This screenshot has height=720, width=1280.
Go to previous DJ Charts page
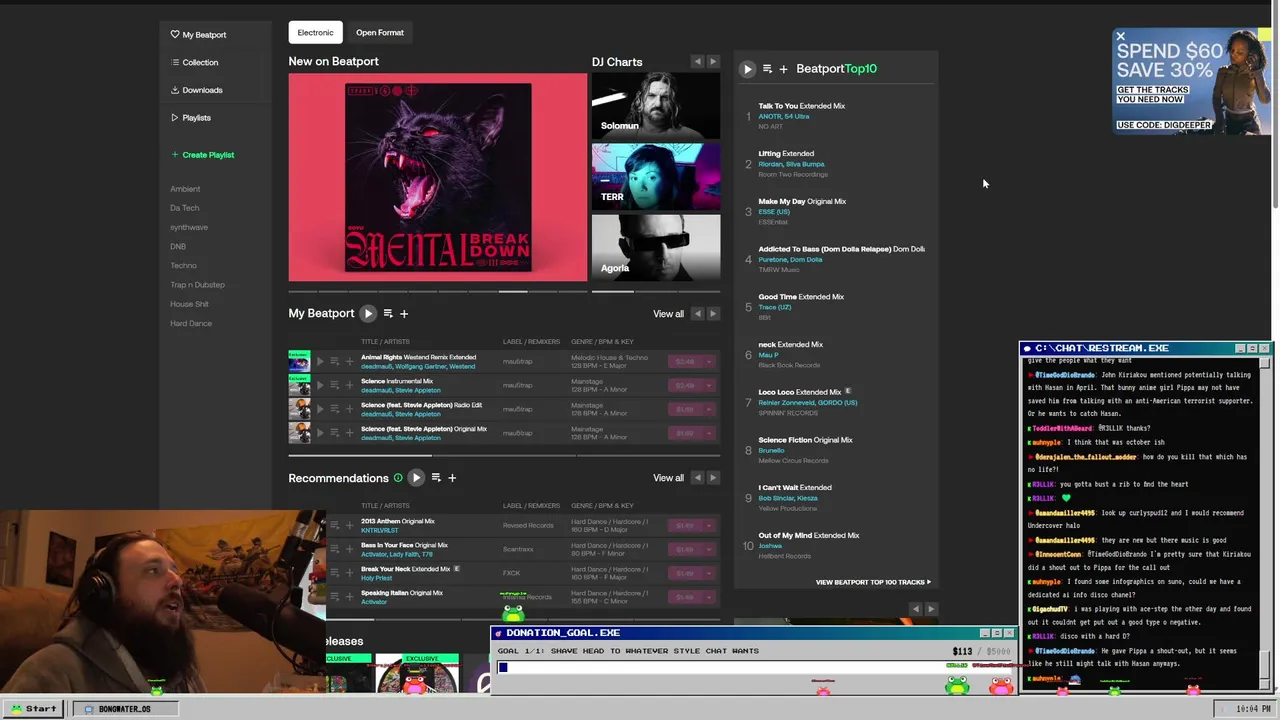(698, 62)
